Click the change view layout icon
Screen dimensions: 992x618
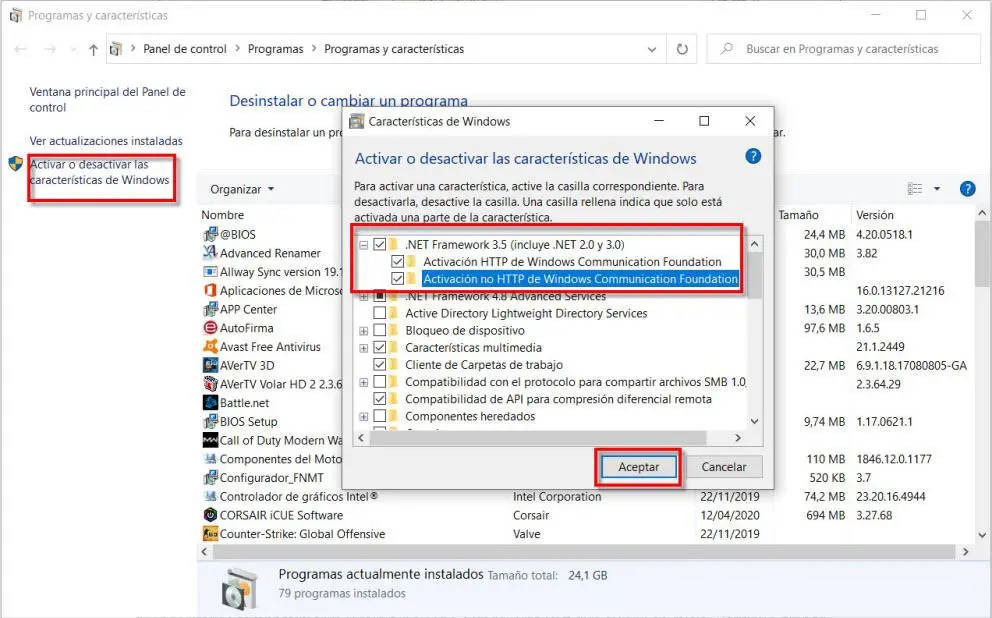click(915, 188)
